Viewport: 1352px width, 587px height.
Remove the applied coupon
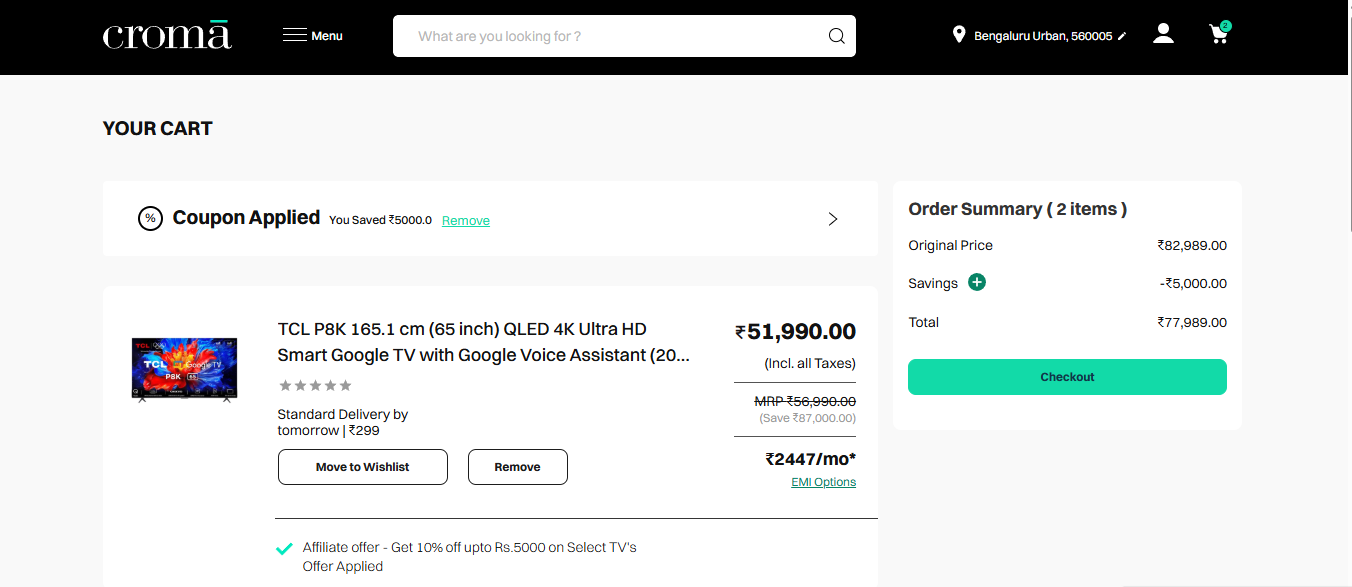(x=466, y=221)
